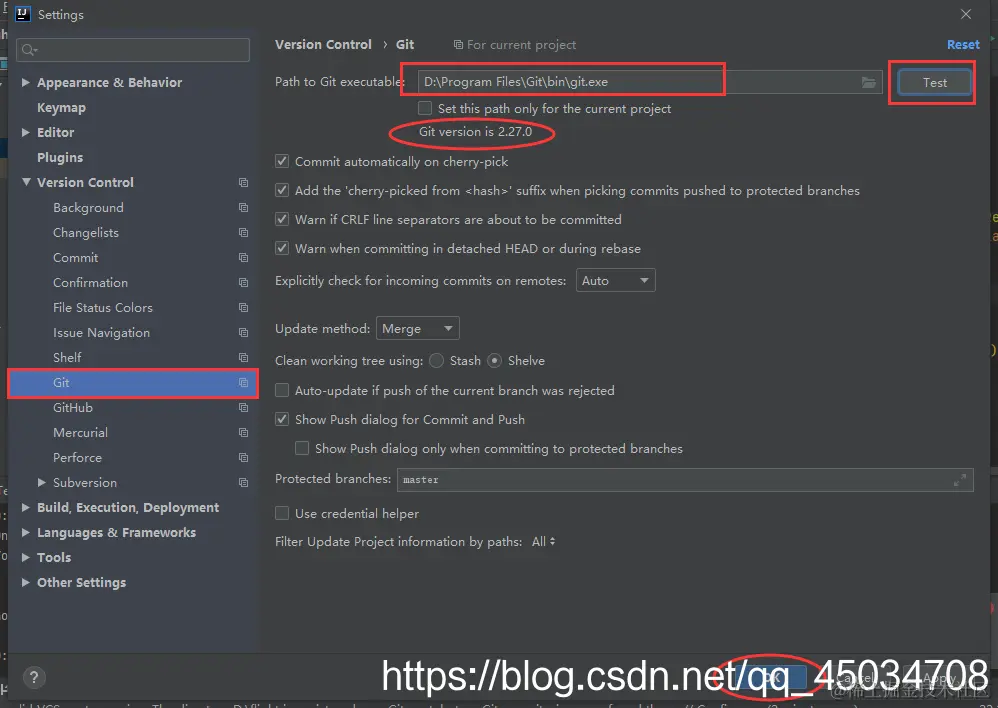Screen dimensions: 998x708
Task: Expand the Tools section
Action: click(25, 558)
